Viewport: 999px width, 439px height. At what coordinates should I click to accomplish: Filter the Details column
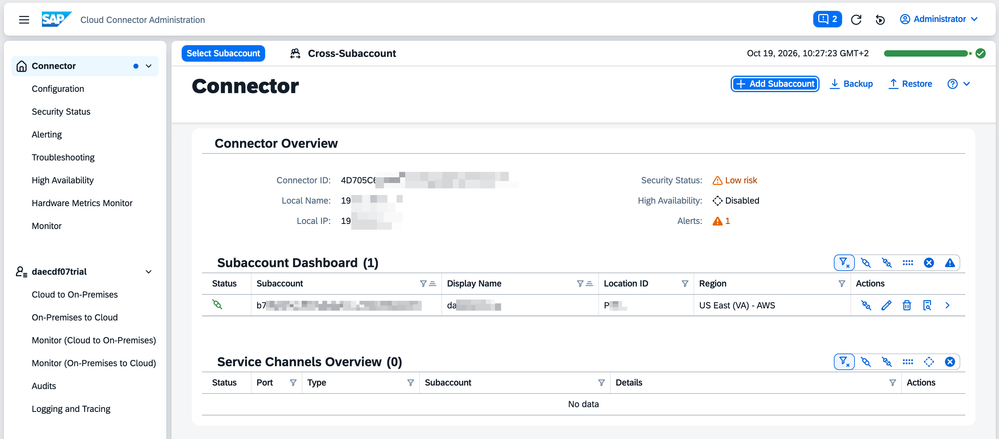coord(893,383)
